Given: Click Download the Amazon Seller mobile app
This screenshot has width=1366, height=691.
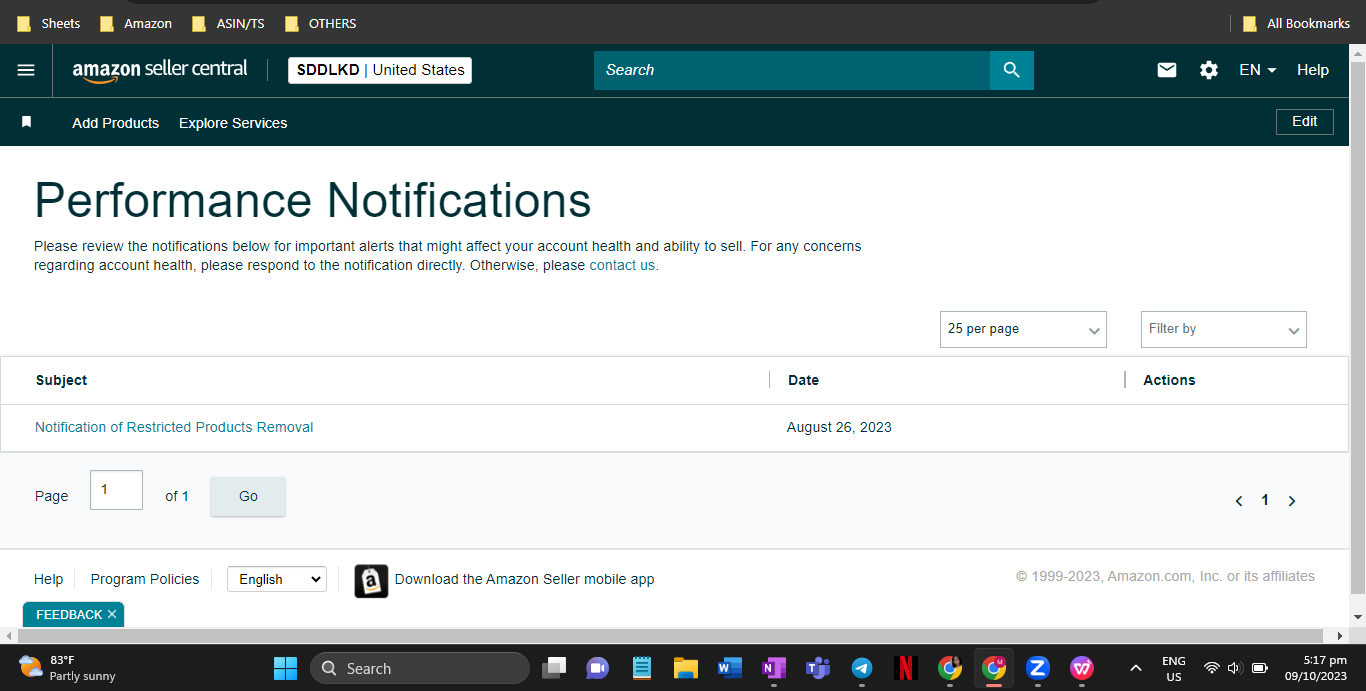Looking at the screenshot, I should 525,579.
